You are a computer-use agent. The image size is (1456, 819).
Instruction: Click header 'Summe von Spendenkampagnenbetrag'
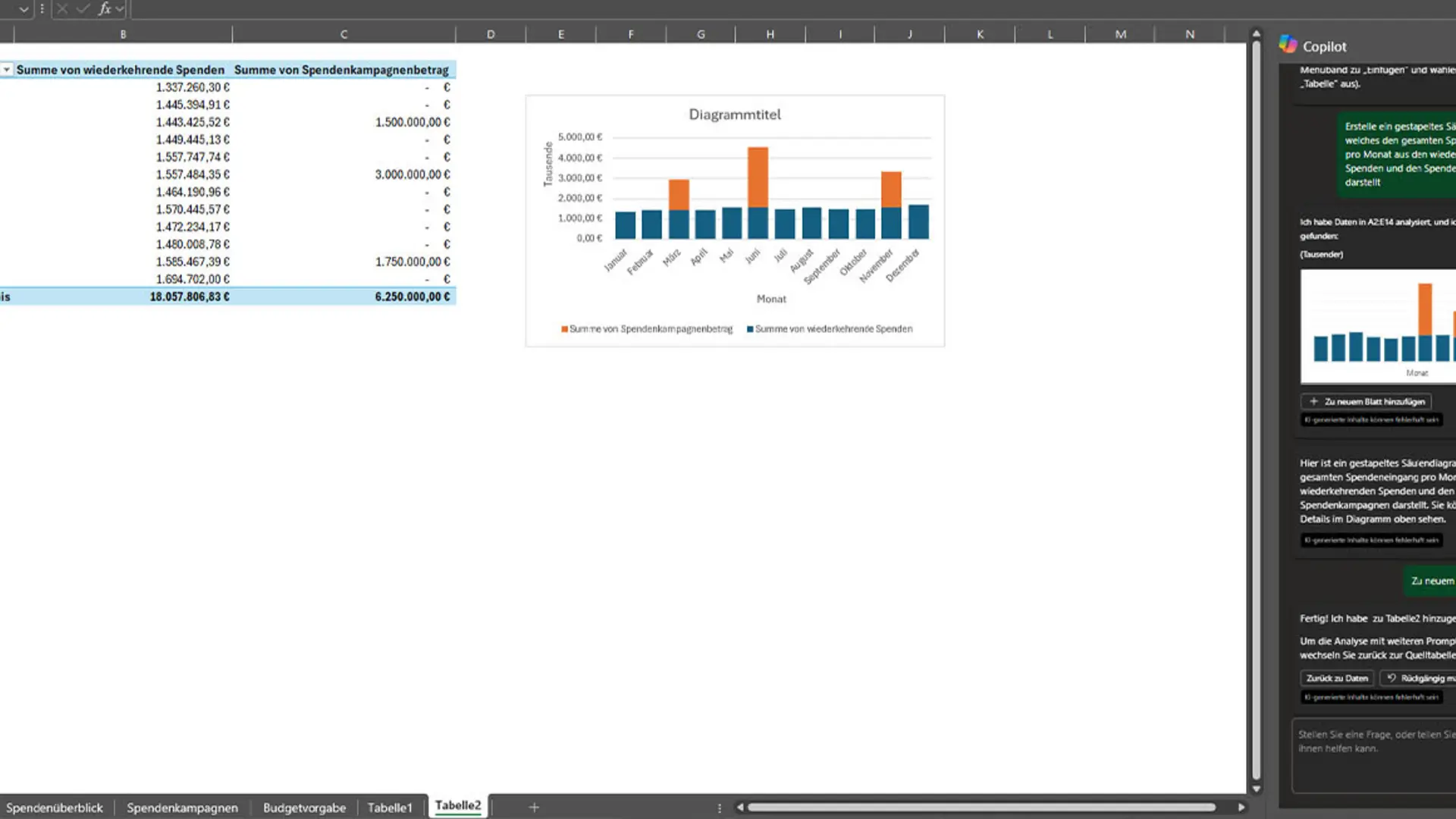click(x=341, y=70)
